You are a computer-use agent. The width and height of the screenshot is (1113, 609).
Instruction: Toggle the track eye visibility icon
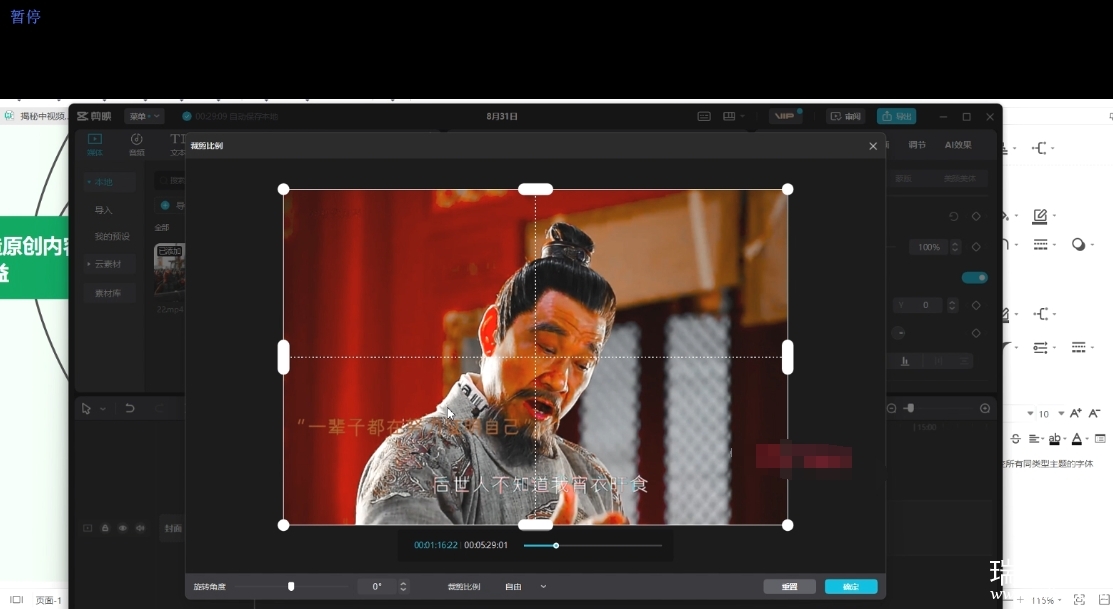tap(123, 528)
